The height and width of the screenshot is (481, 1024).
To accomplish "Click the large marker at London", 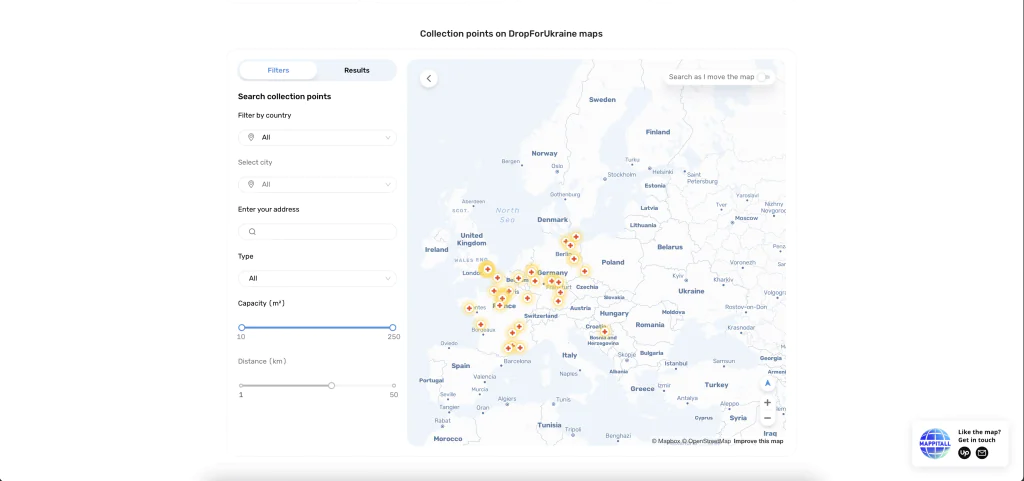I will [x=487, y=269].
